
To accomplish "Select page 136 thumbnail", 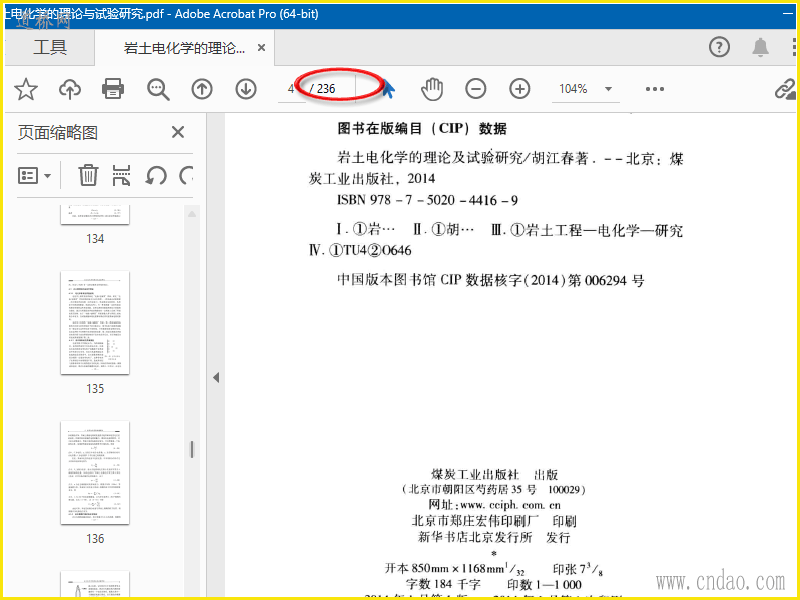I will pyautogui.click(x=95, y=473).
